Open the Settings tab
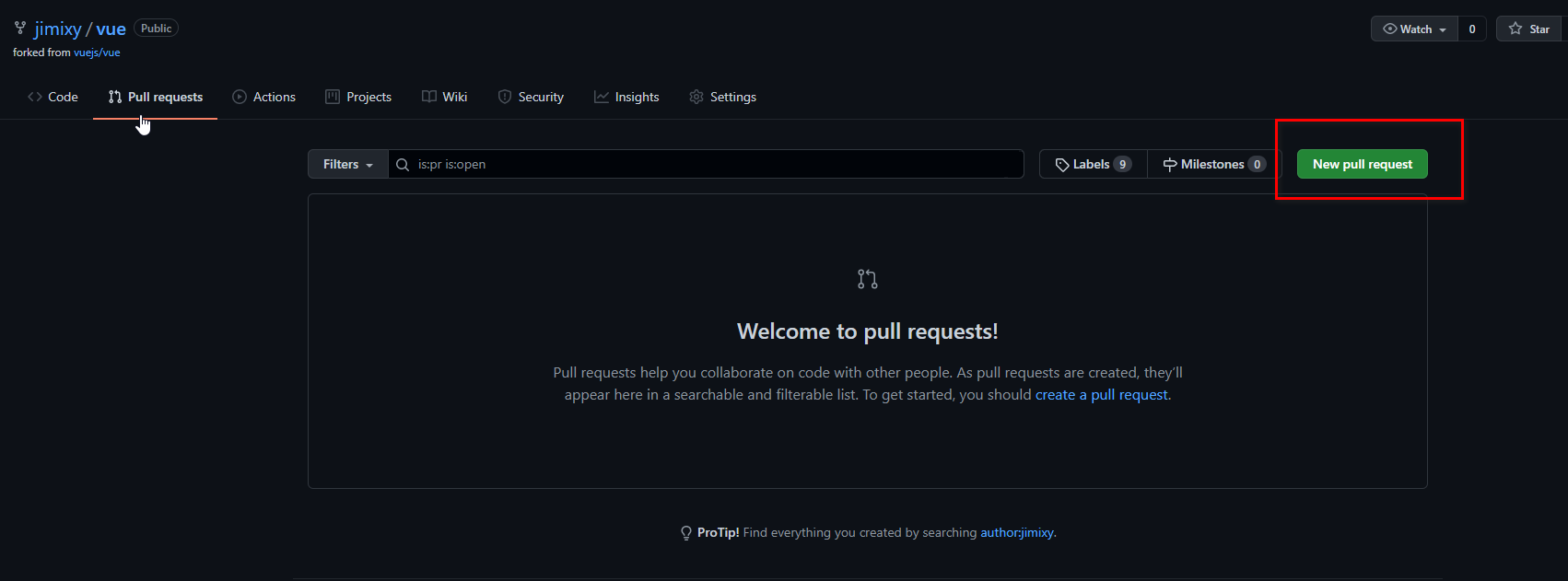The image size is (1568, 581). point(723,97)
